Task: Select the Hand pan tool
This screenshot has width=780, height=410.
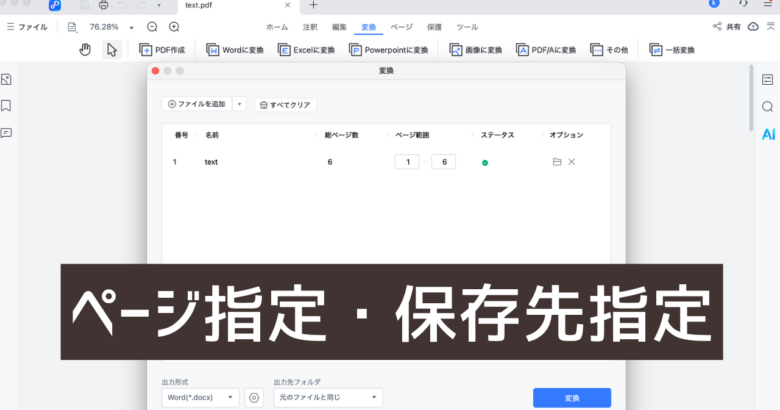Action: tap(85, 49)
